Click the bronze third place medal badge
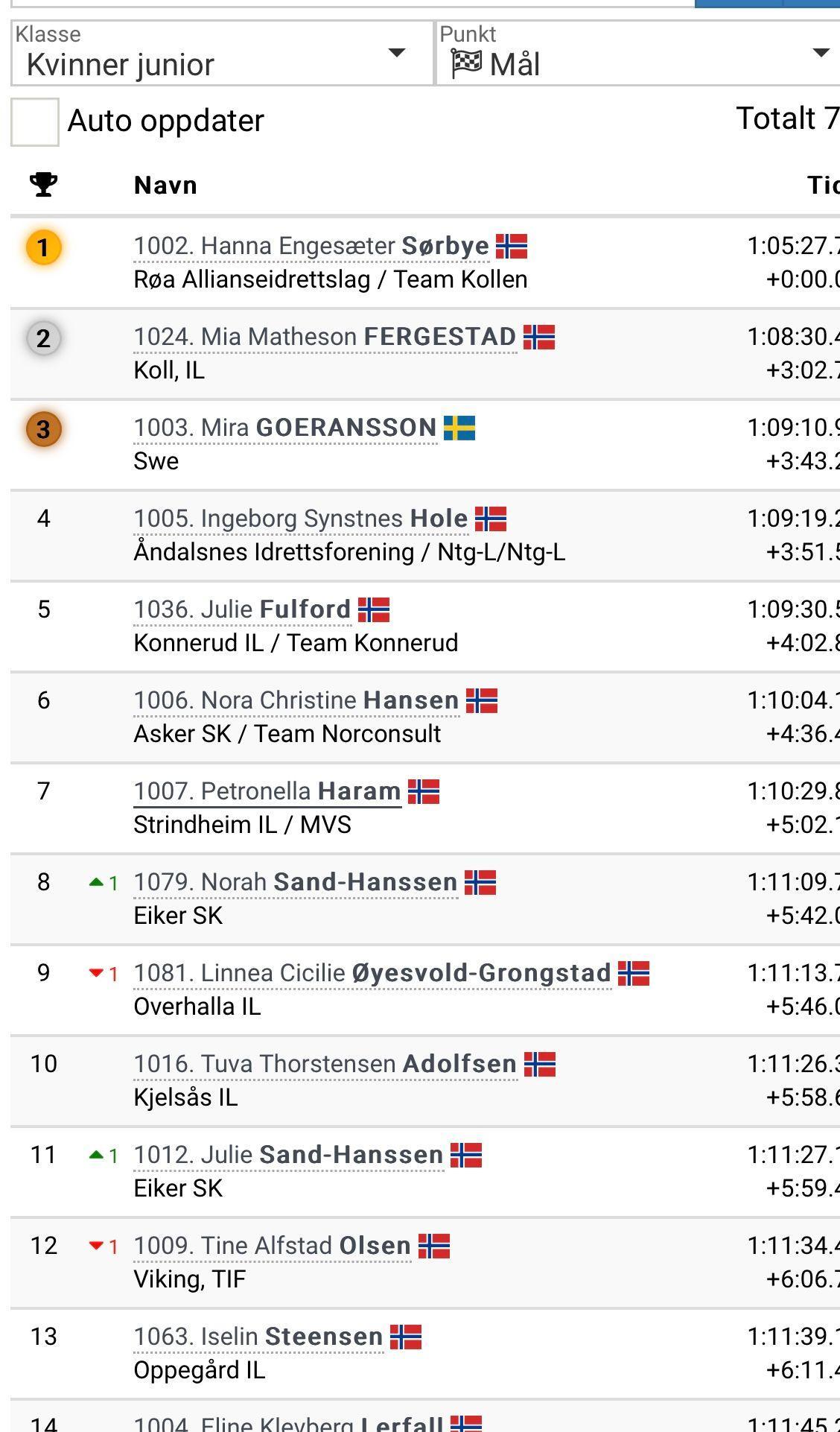This screenshot has height=1432, width=840. pyautogui.click(x=43, y=429)
